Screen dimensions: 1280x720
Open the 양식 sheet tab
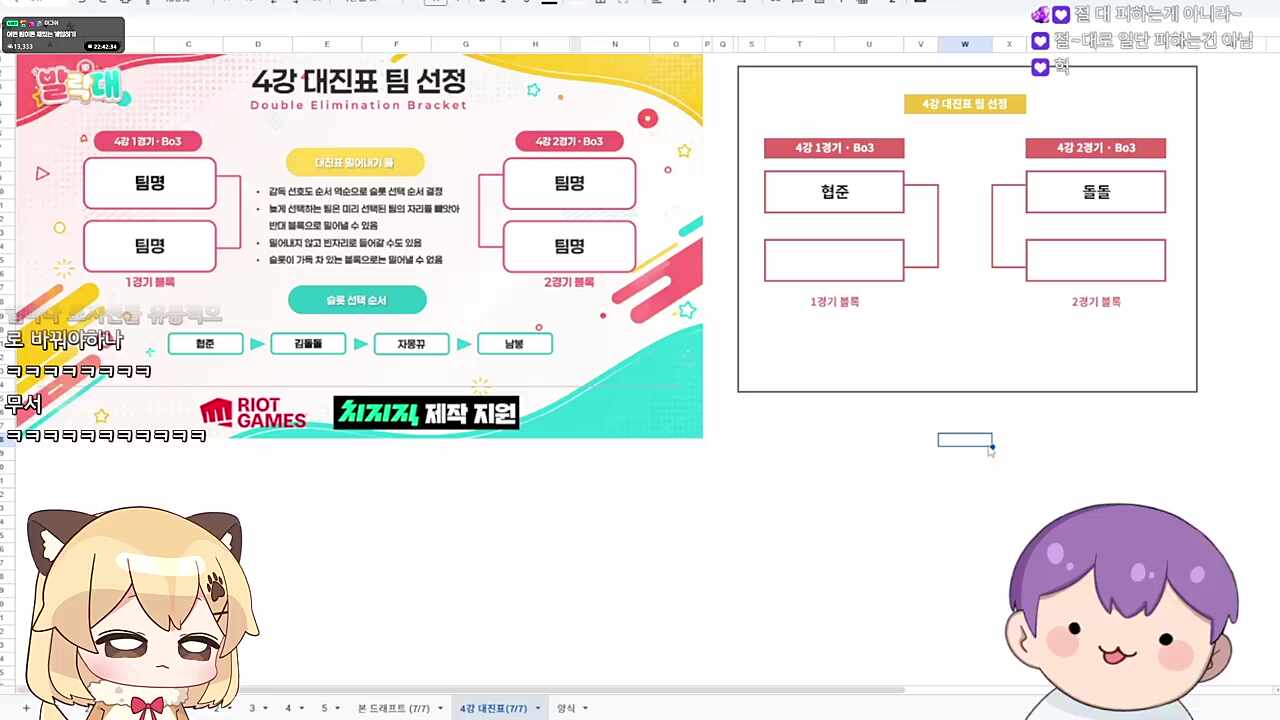[x=566, y=708]
